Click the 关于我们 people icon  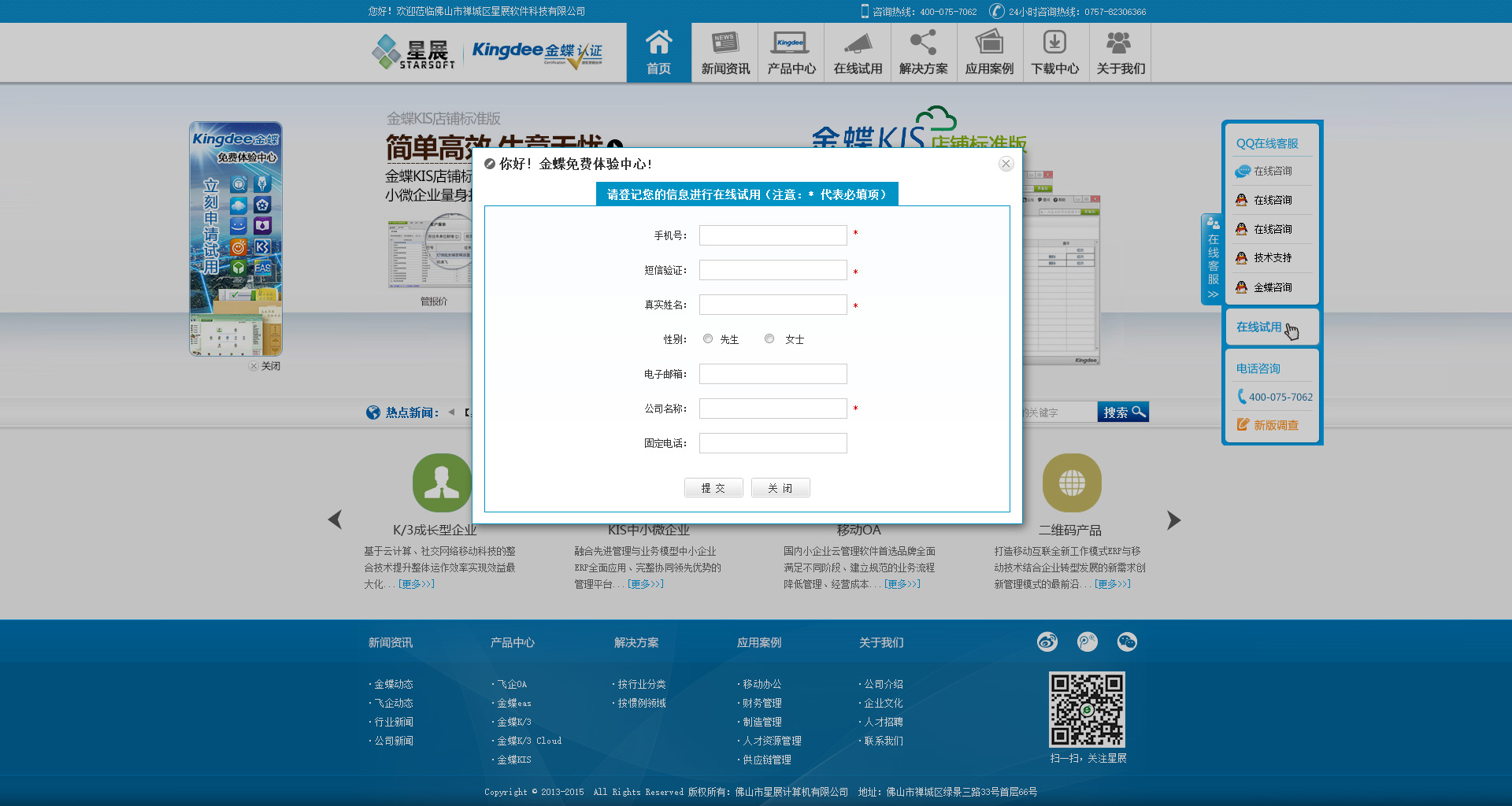click(1120, 43)
